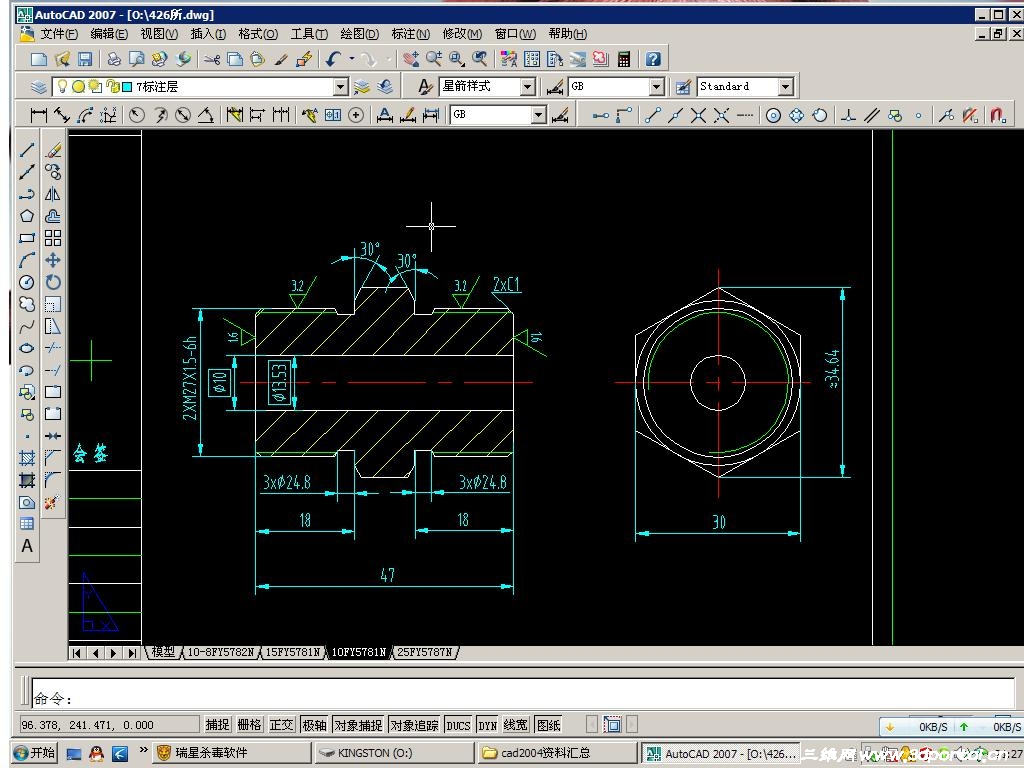Select the Spline draw tool
The image size is (1024, 768).
(27, 327)
